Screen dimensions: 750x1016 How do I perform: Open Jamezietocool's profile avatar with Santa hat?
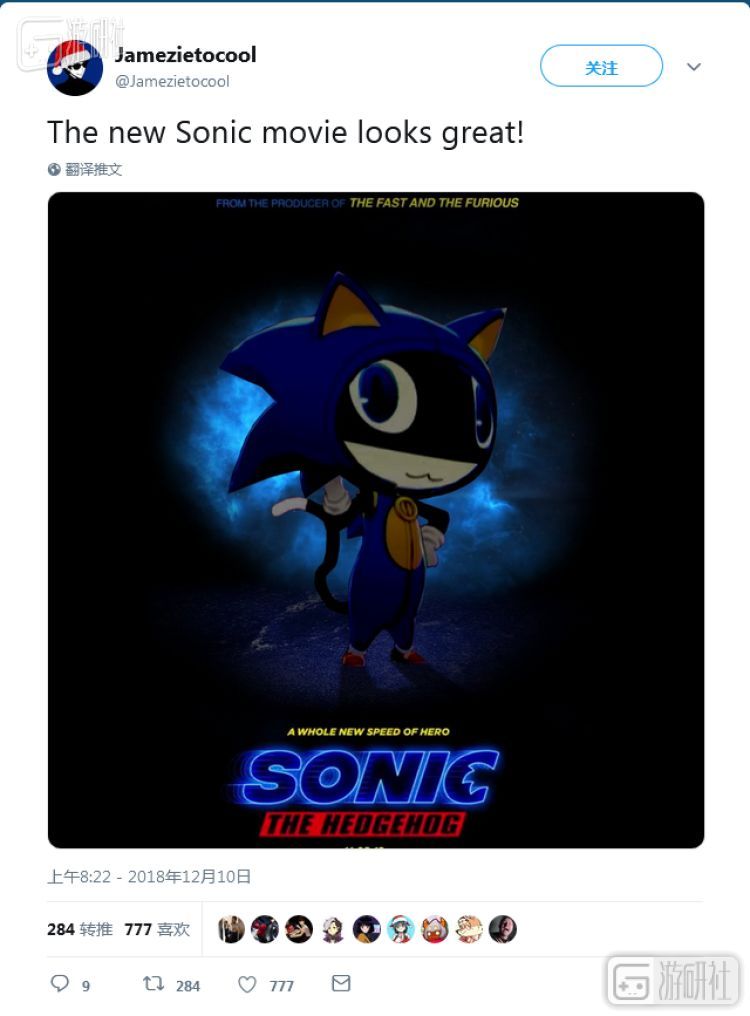point(75,68)
